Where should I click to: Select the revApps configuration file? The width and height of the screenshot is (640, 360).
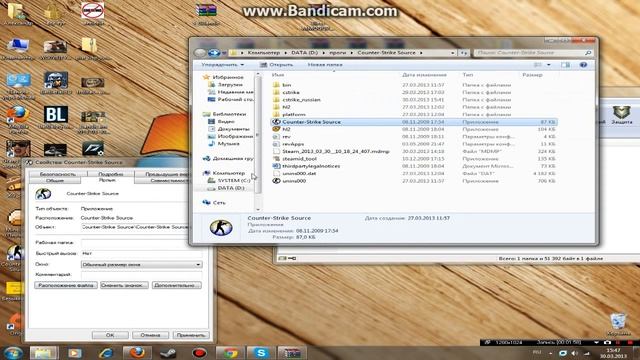[x=293, y=144]
